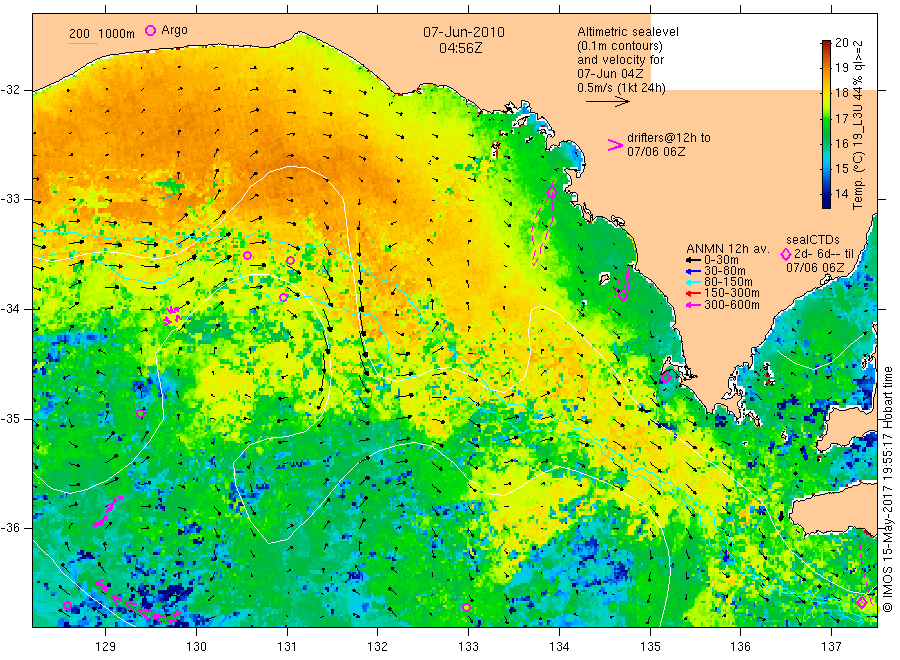The width and height of the screenshot is (900, 660).
Task: Click the red '150-300m' legend arrow
Action: click(x=693, y=293)
